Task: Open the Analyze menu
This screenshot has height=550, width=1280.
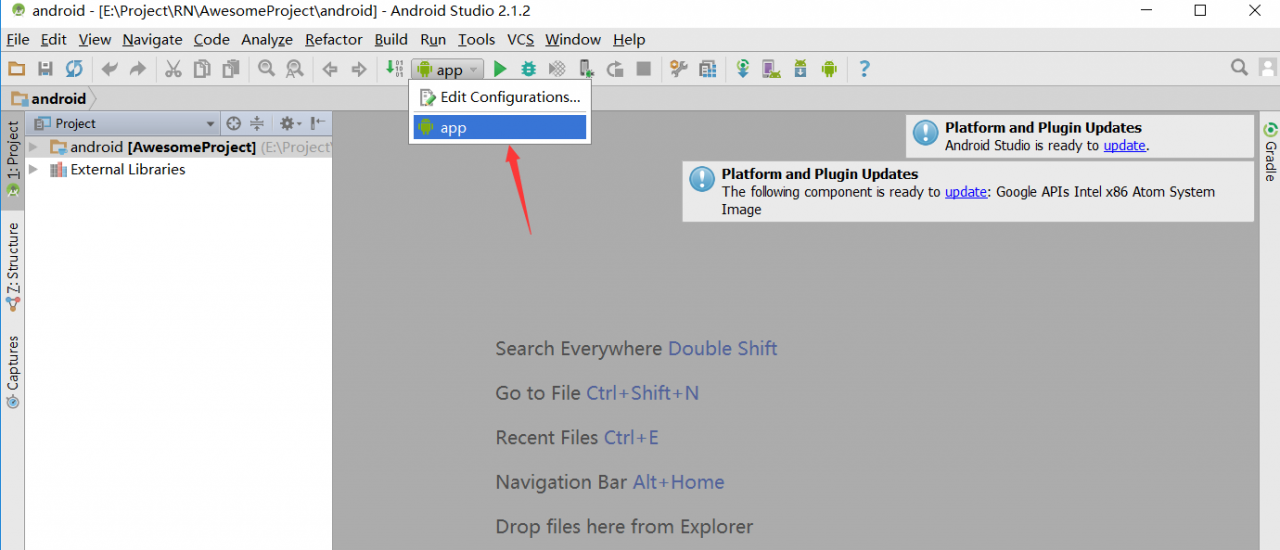Action: click(267, 39)
